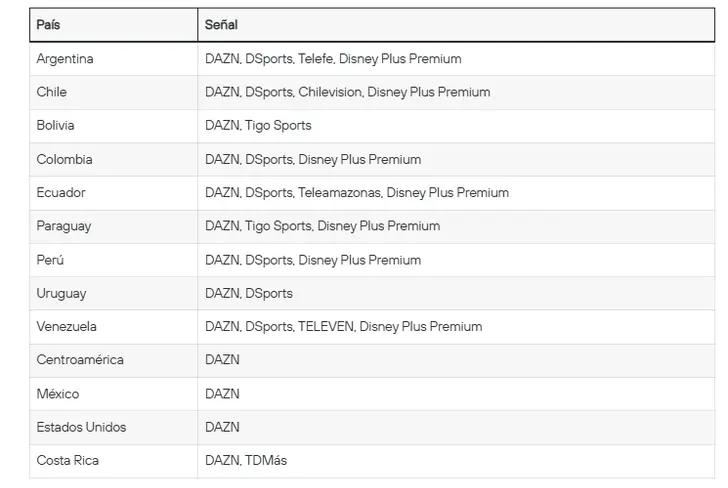Select the México country cell
Image resolution: width=728 pixels, height=488 pixels.
pos(57,394)
